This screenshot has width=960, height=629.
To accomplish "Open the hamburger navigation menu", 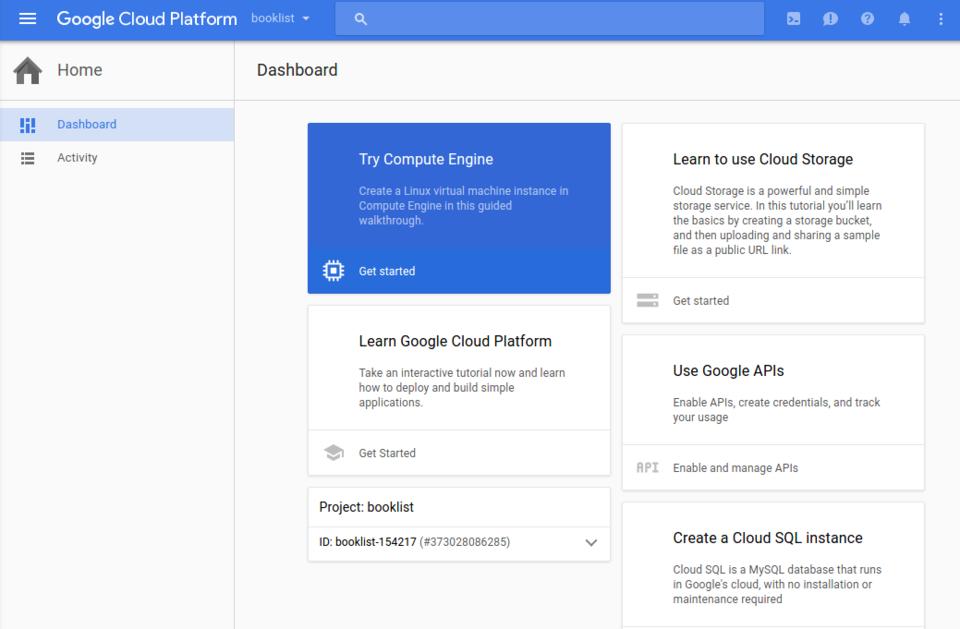I will pos(28,19).
